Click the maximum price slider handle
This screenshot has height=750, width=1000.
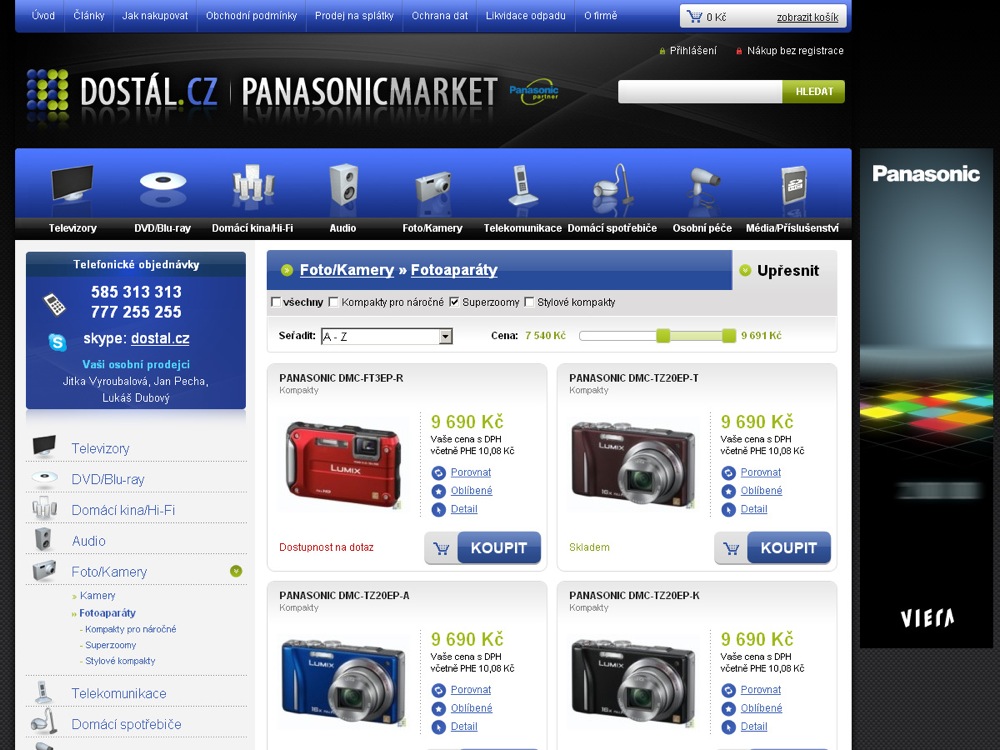pos(729,336)
